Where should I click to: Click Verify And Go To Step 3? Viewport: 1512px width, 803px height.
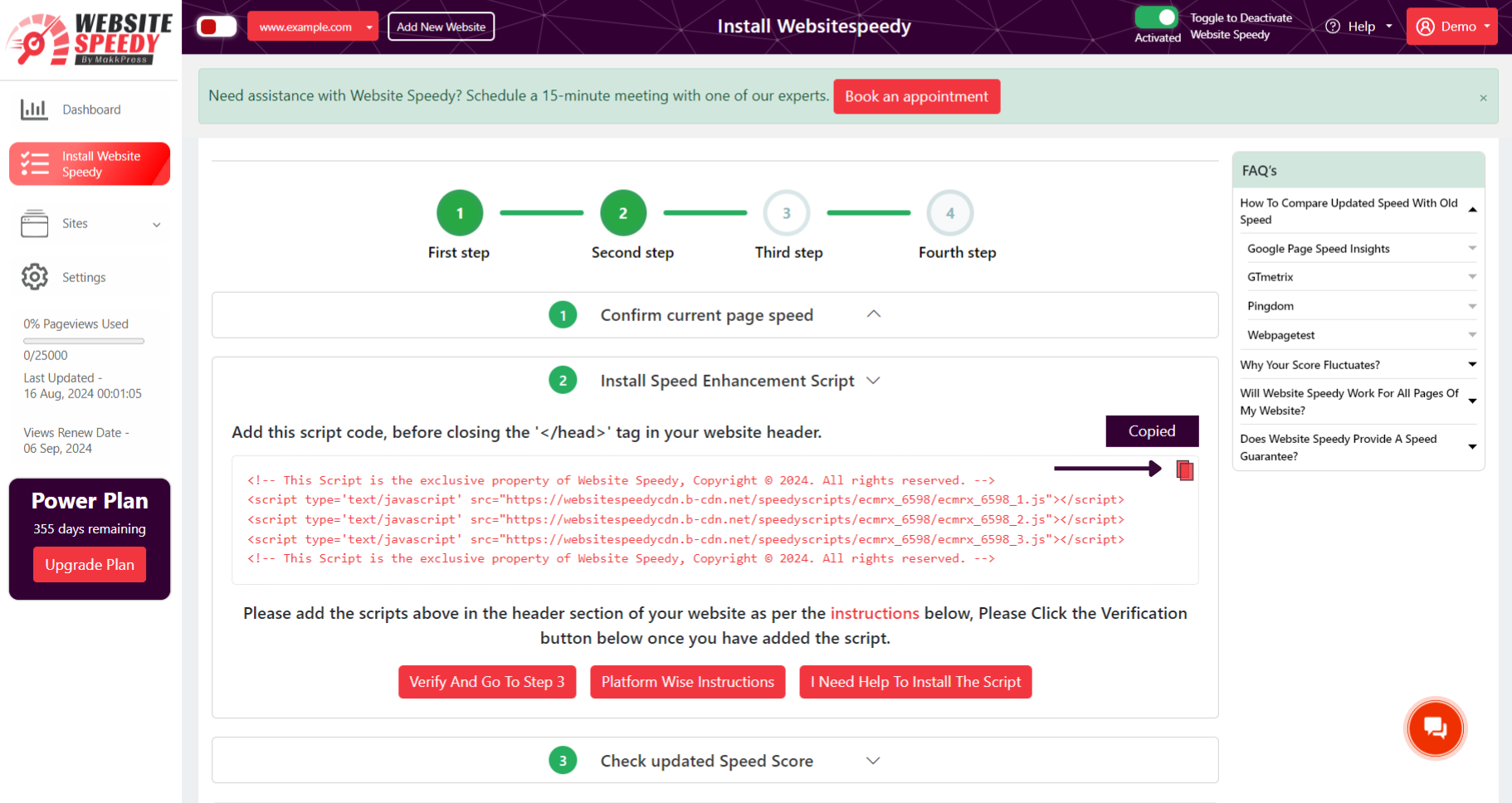pyautogui.click(x=487, y=682)
